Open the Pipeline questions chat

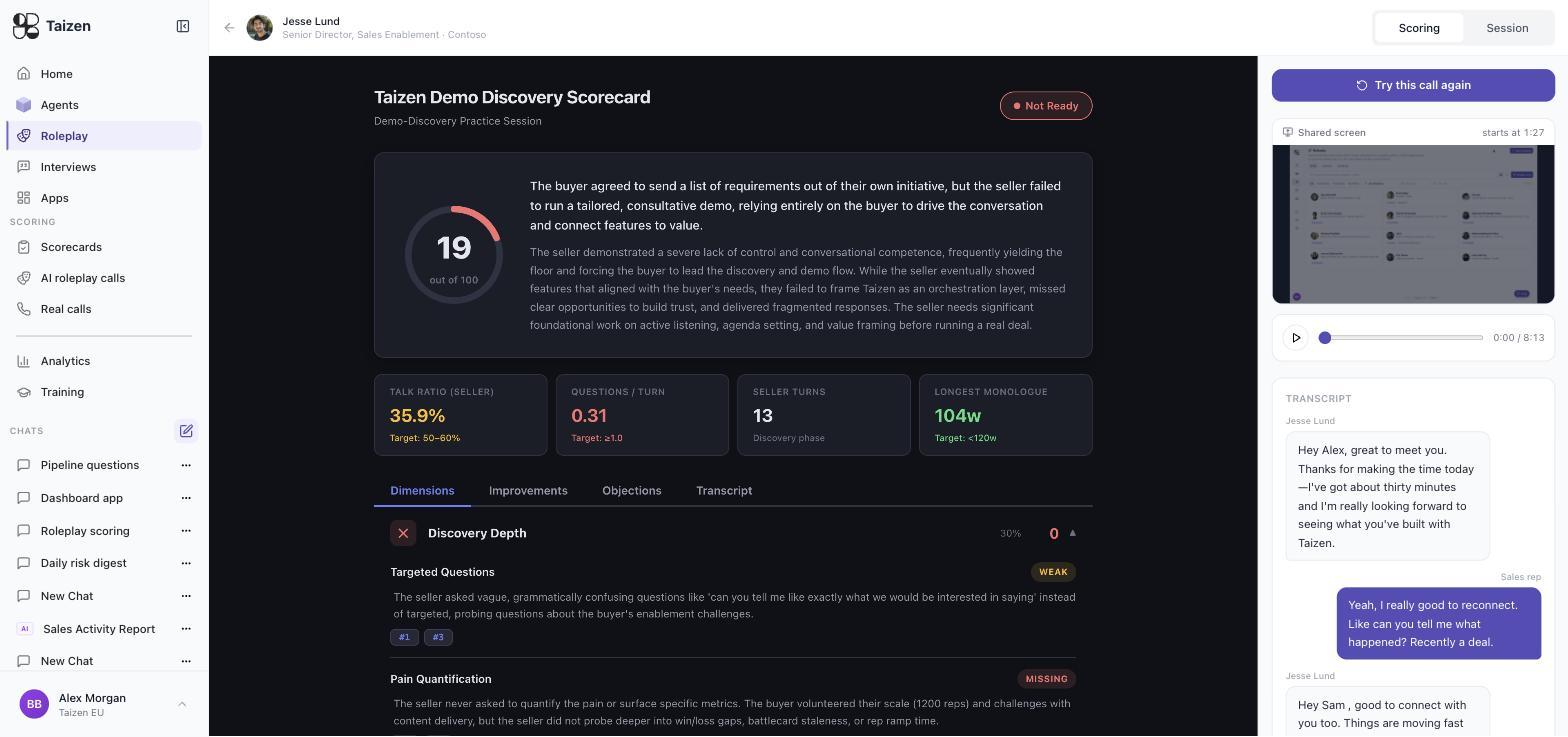point(90,465)
